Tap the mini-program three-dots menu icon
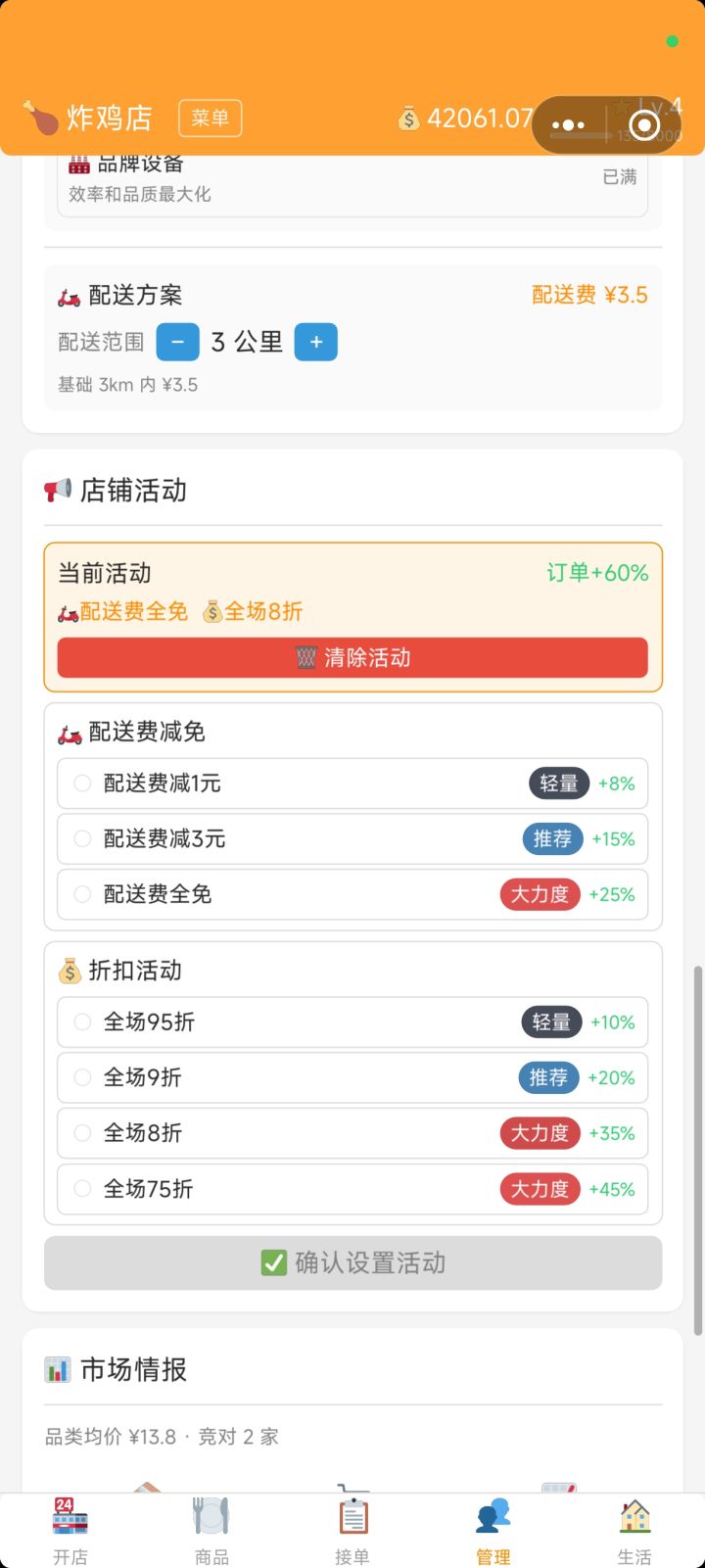Viewport: 705px width, 1568px height. click(568, 125)
